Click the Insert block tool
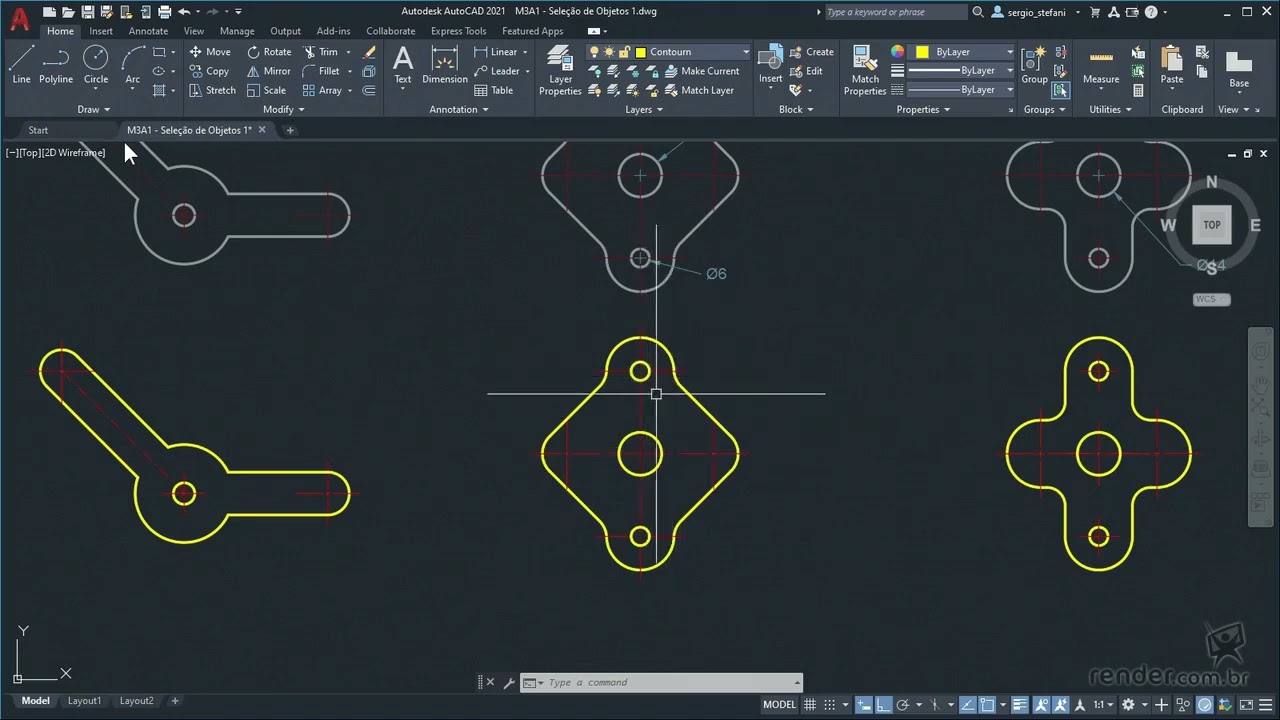Viewport: 1280px width, 720px height. tap(770, 65)
